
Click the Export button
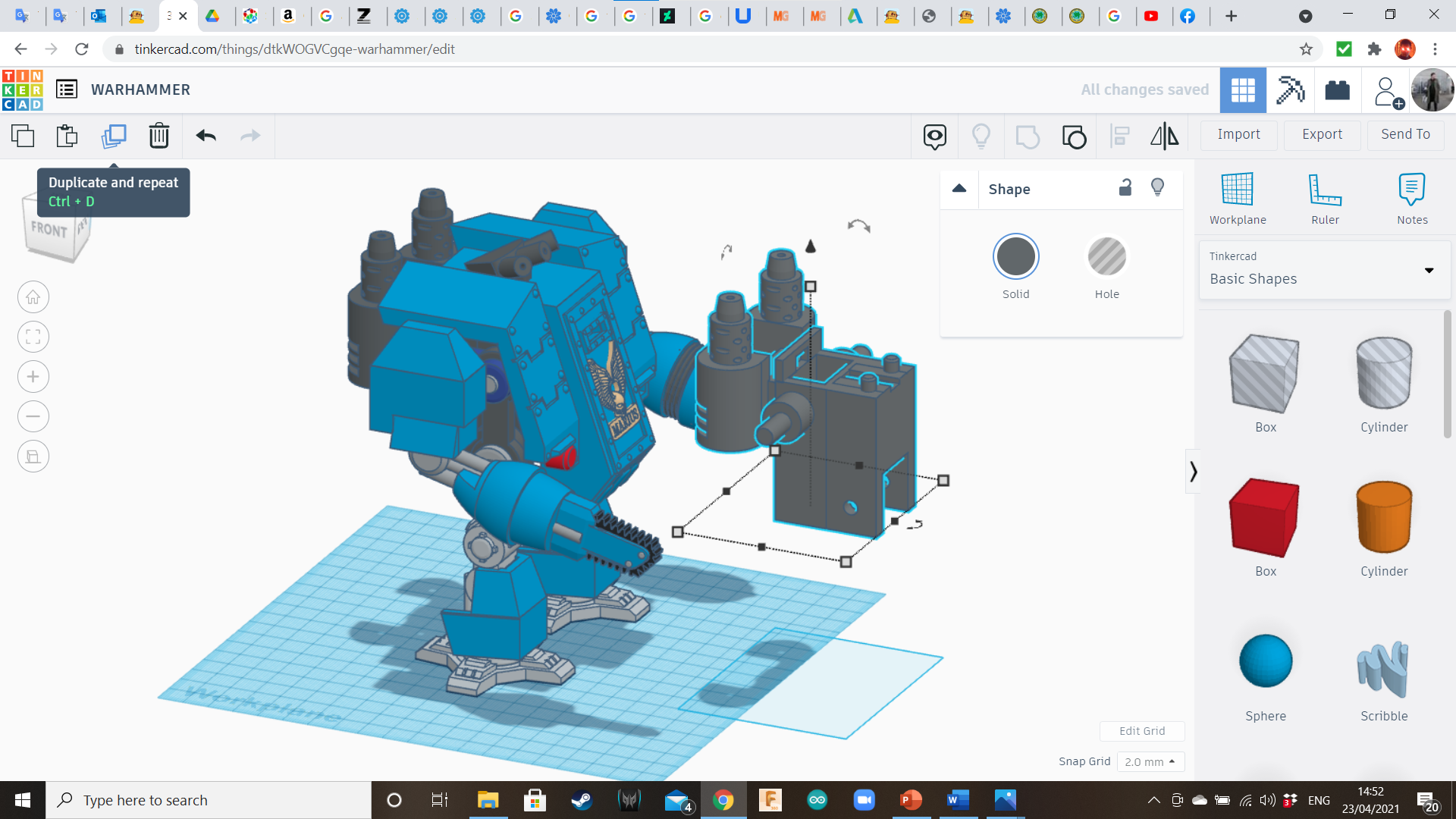click(x=1322, y=134)
